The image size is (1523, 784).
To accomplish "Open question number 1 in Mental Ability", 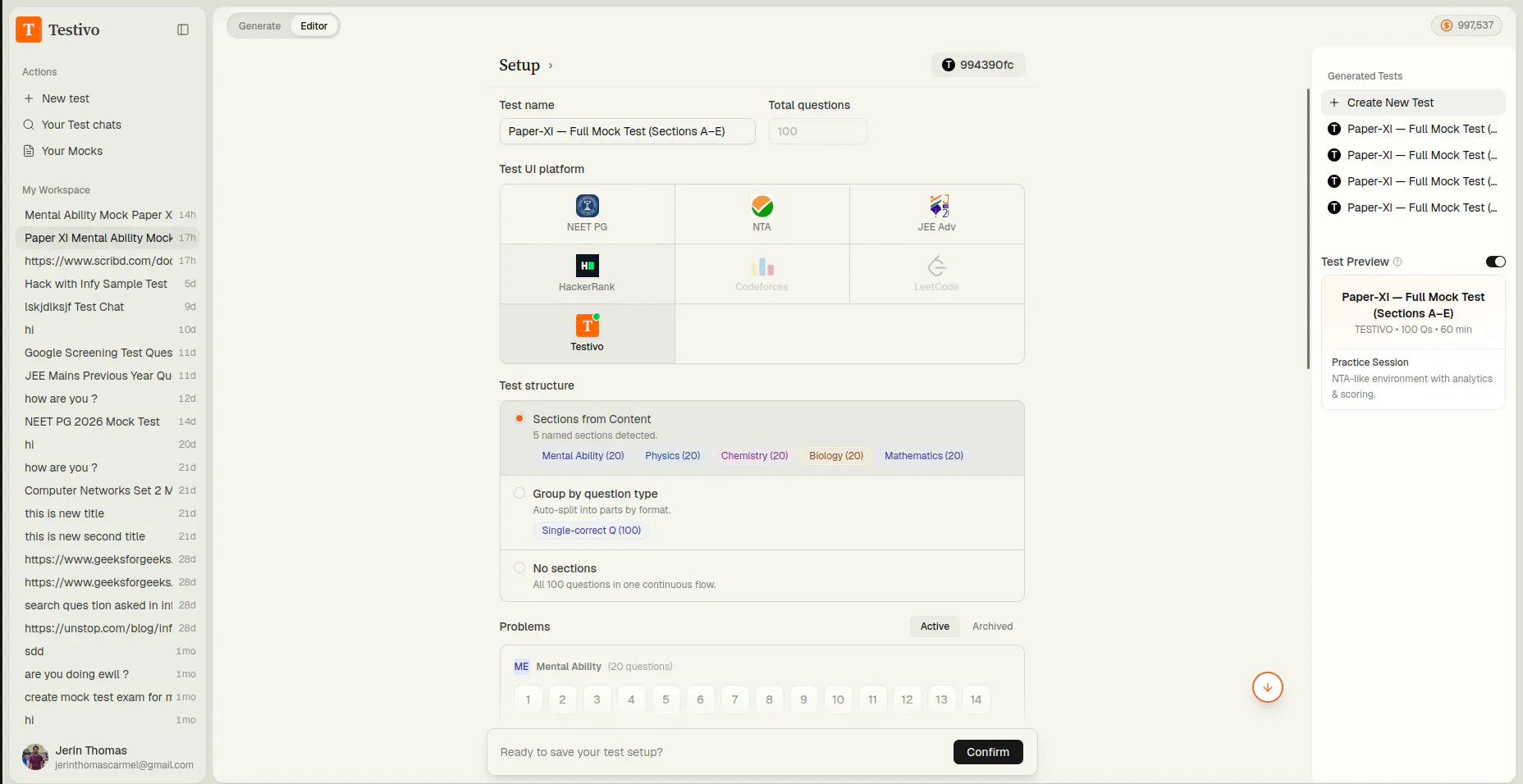I will (528, 700).
